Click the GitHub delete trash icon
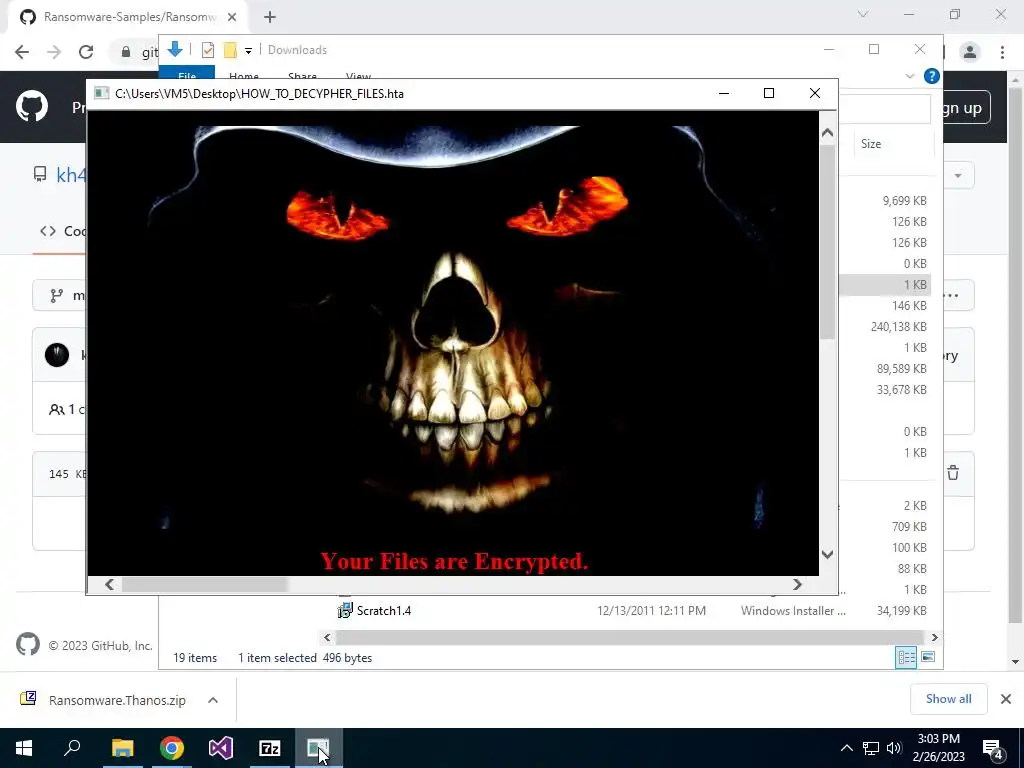The image size is (1024, 768). [953, 472]
